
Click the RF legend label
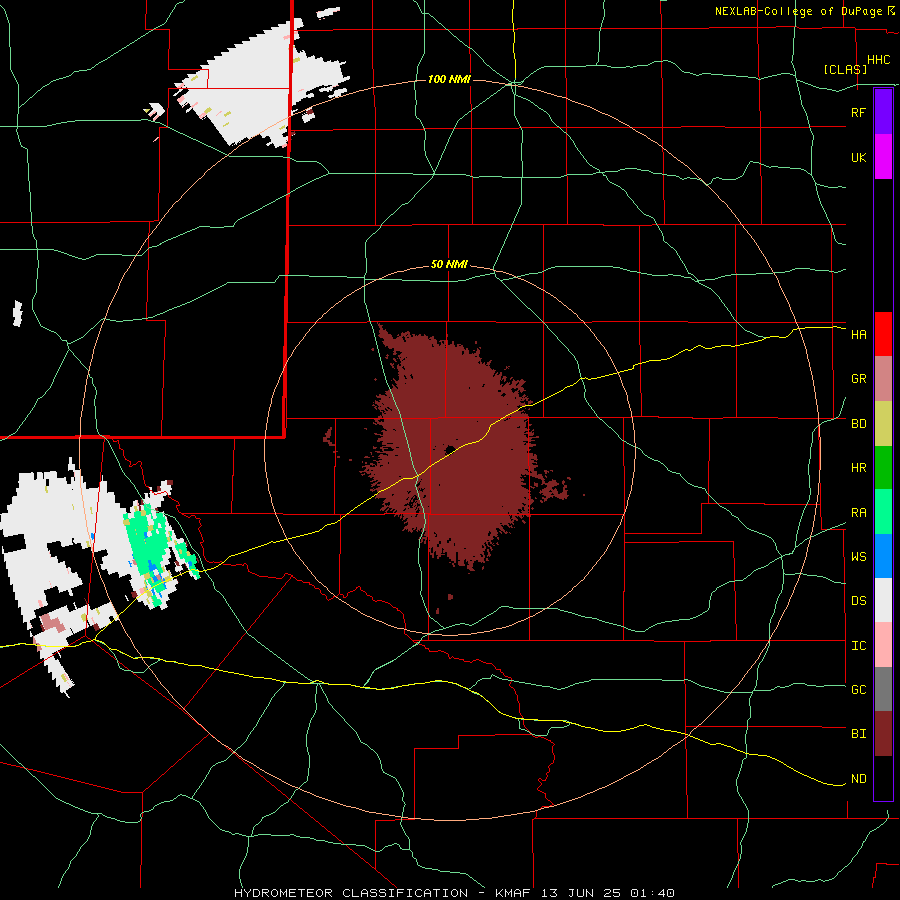tap(858, 112)
